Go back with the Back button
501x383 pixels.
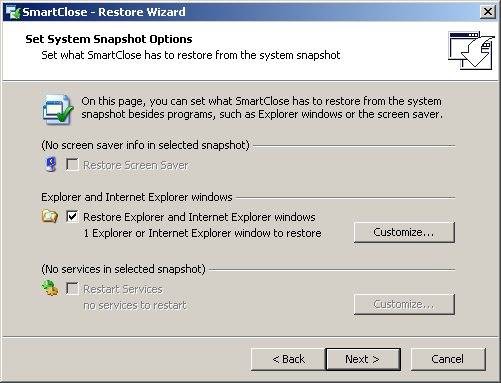point(288,359)
